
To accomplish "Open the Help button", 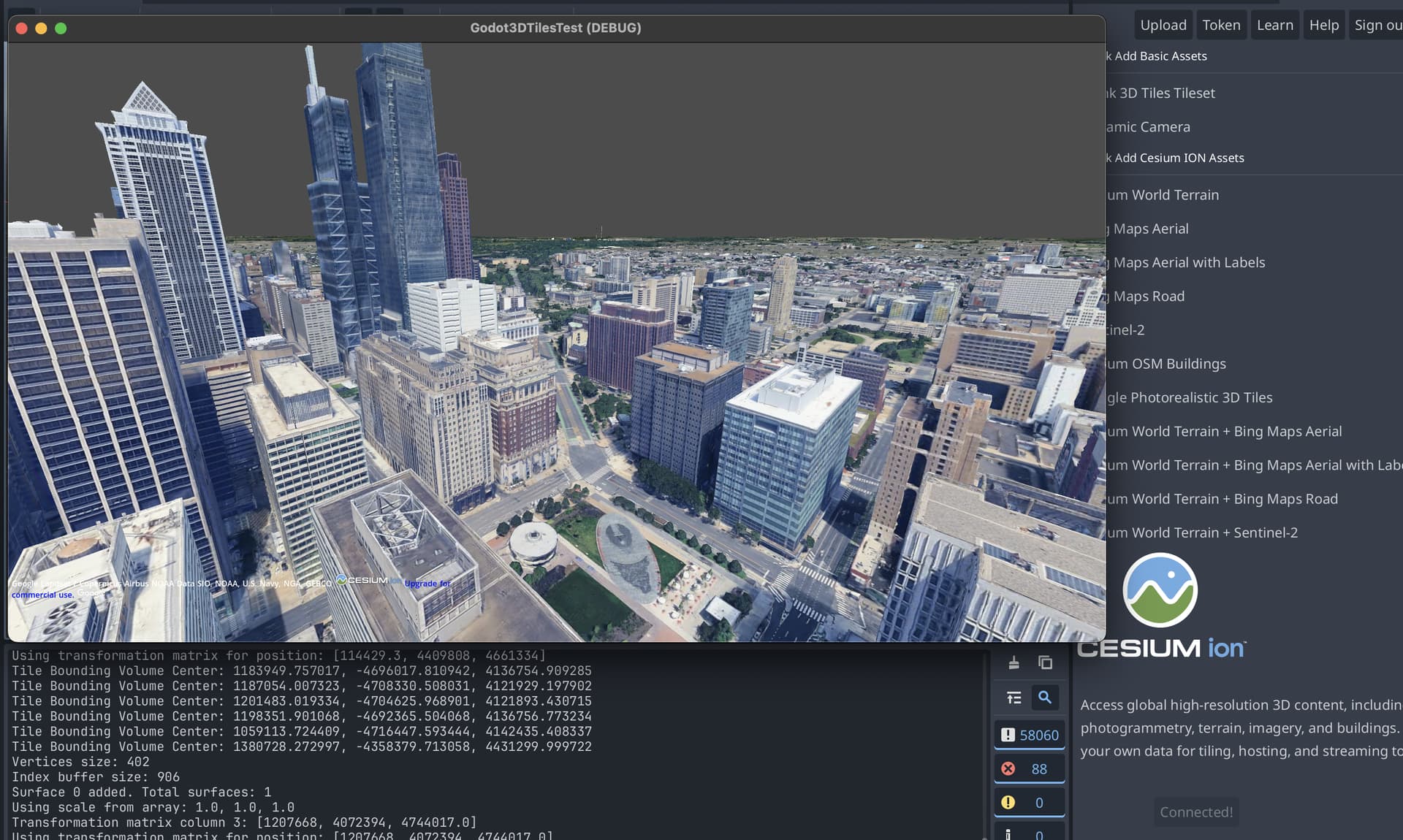I will tap(1323, 25).
